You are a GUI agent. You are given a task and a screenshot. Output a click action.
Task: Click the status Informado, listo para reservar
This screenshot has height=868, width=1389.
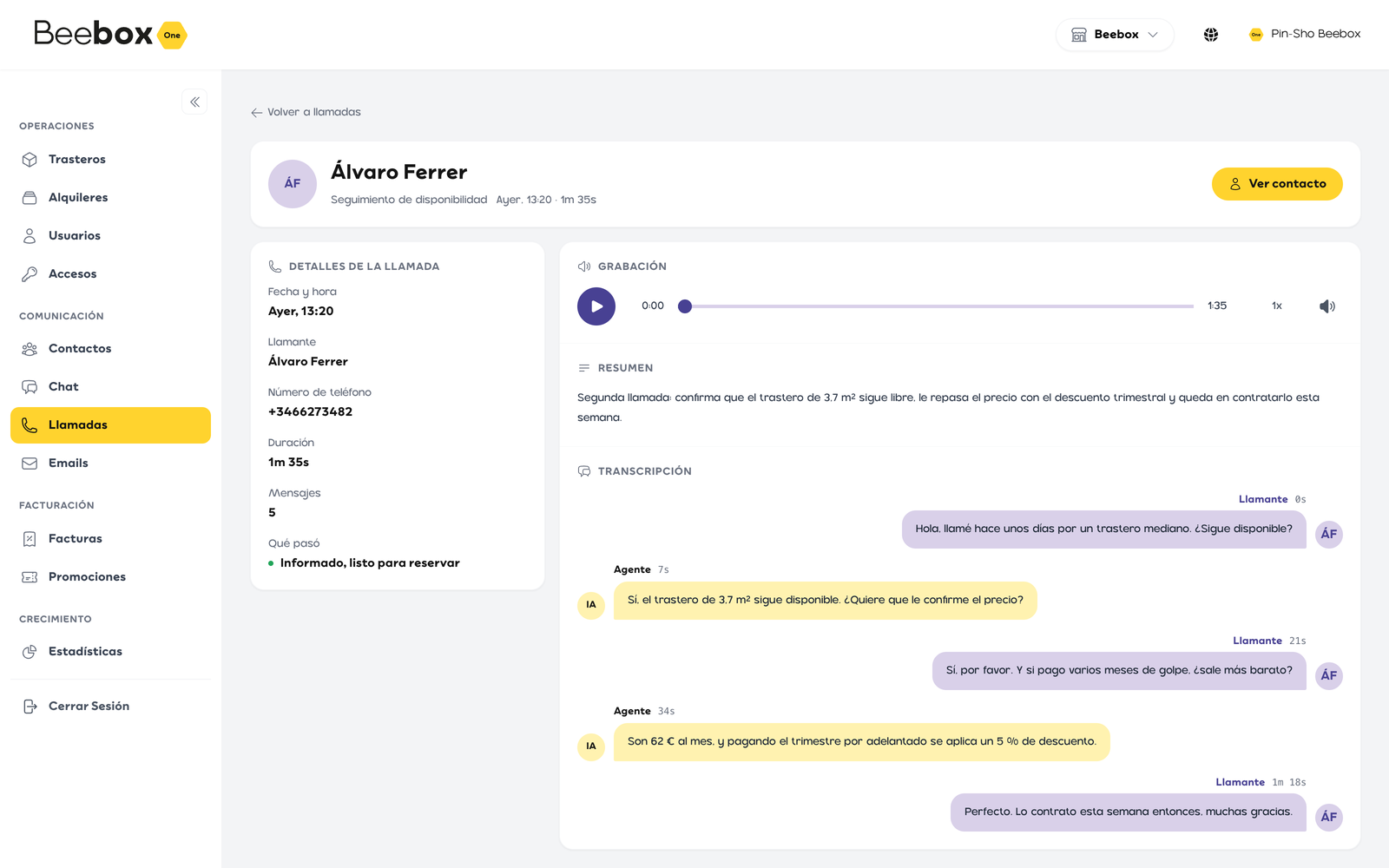[370, 562]
